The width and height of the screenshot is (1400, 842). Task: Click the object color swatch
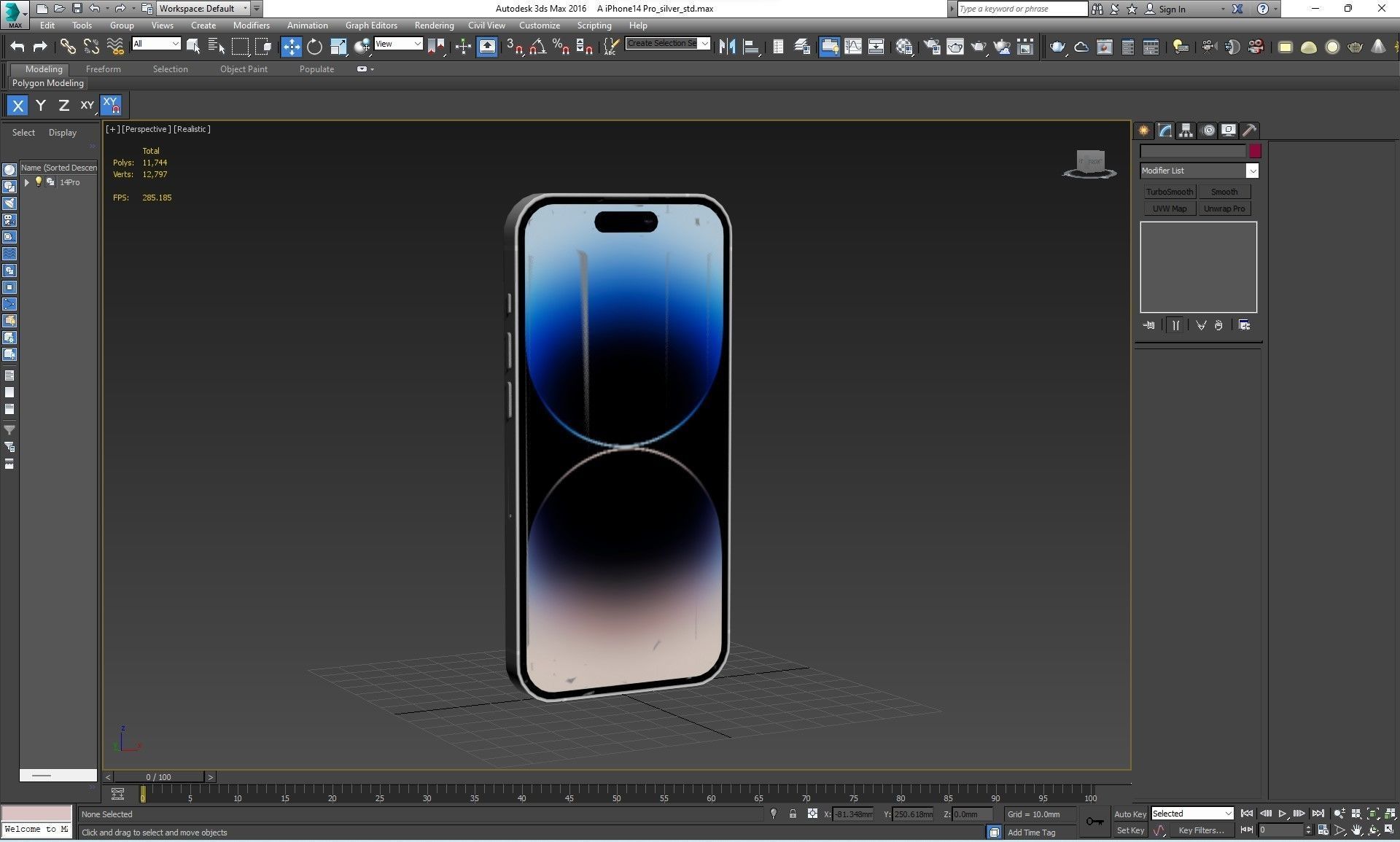point(1255,152)
